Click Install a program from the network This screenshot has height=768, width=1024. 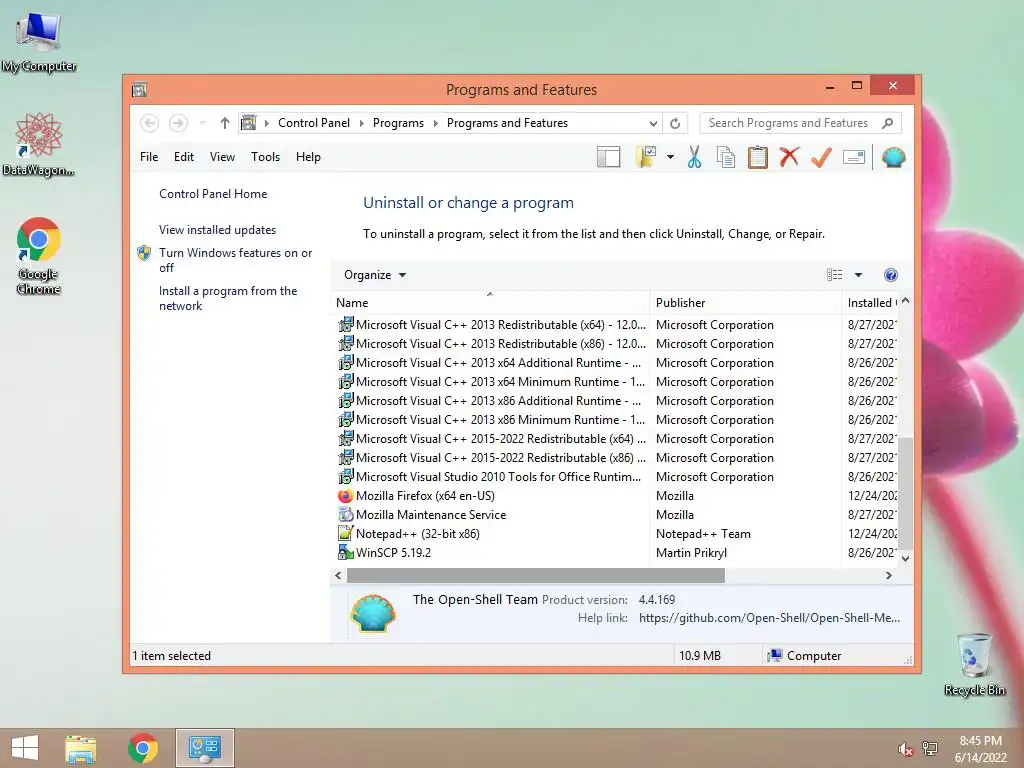[x=228, y=298]
